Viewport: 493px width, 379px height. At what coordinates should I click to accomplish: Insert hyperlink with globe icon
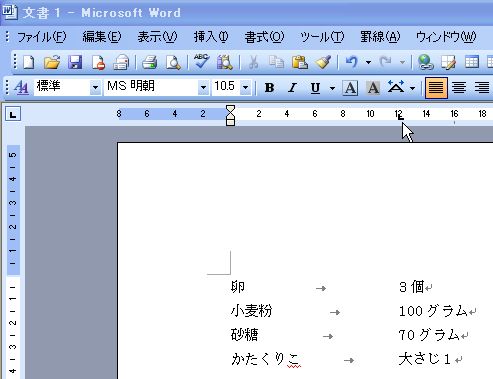[x=426, y=62]
